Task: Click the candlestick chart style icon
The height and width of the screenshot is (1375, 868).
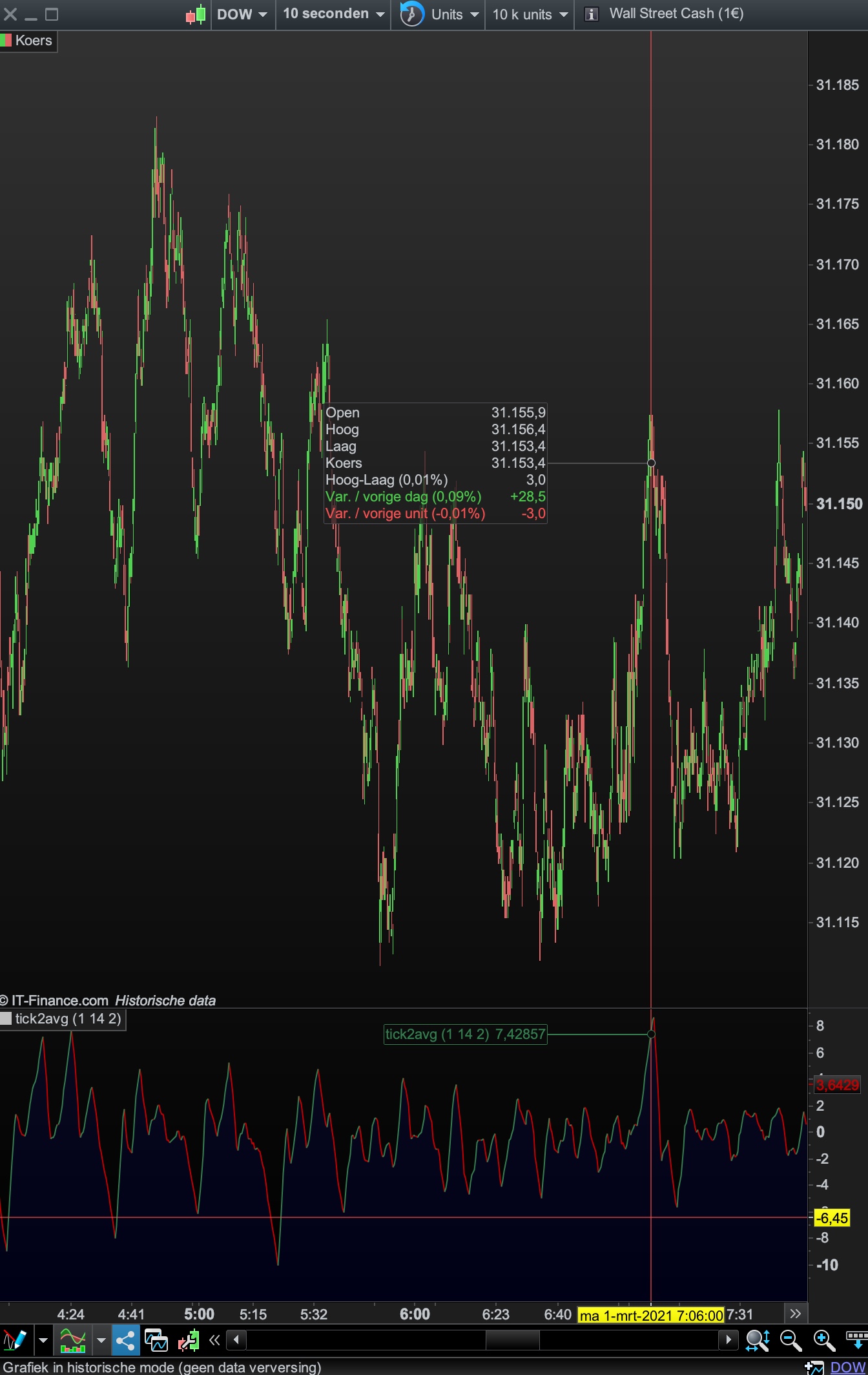Action: [196, 14]
